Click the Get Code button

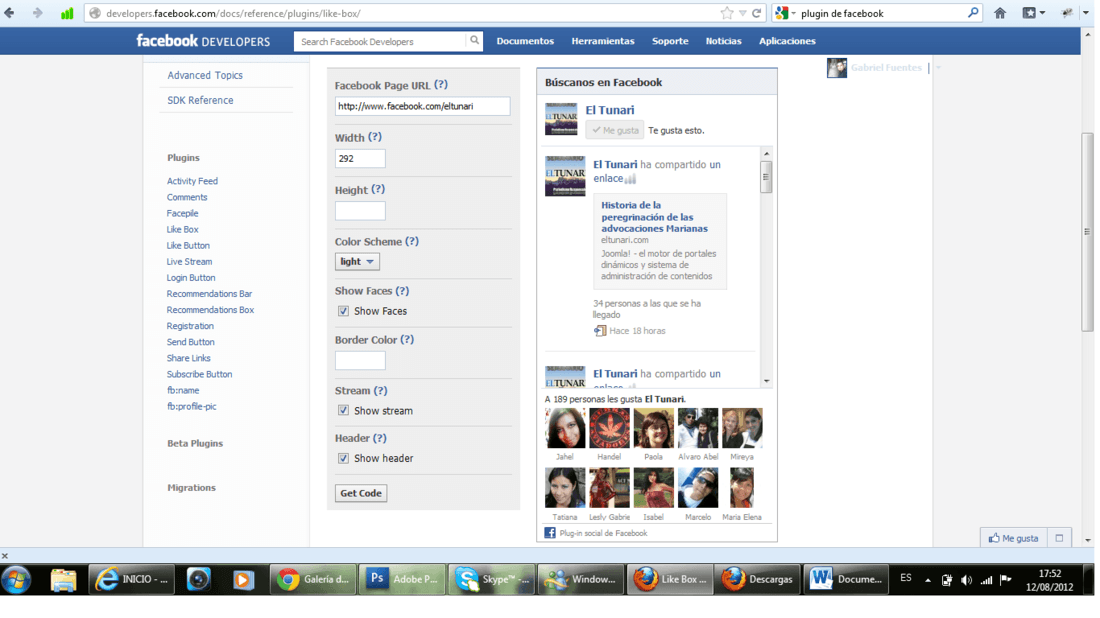tap(361, 493)
